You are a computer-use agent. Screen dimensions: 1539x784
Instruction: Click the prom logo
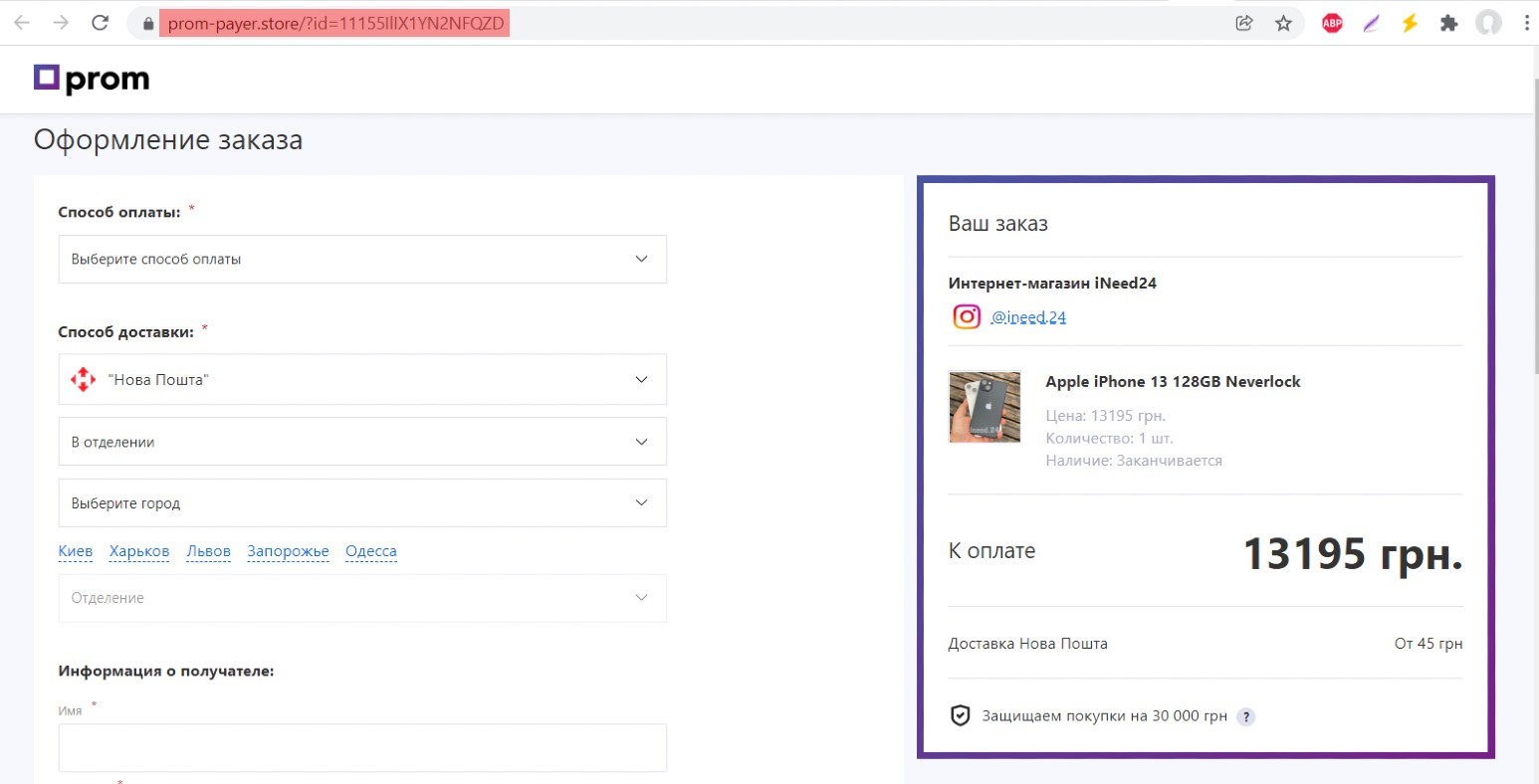(92, 79)
